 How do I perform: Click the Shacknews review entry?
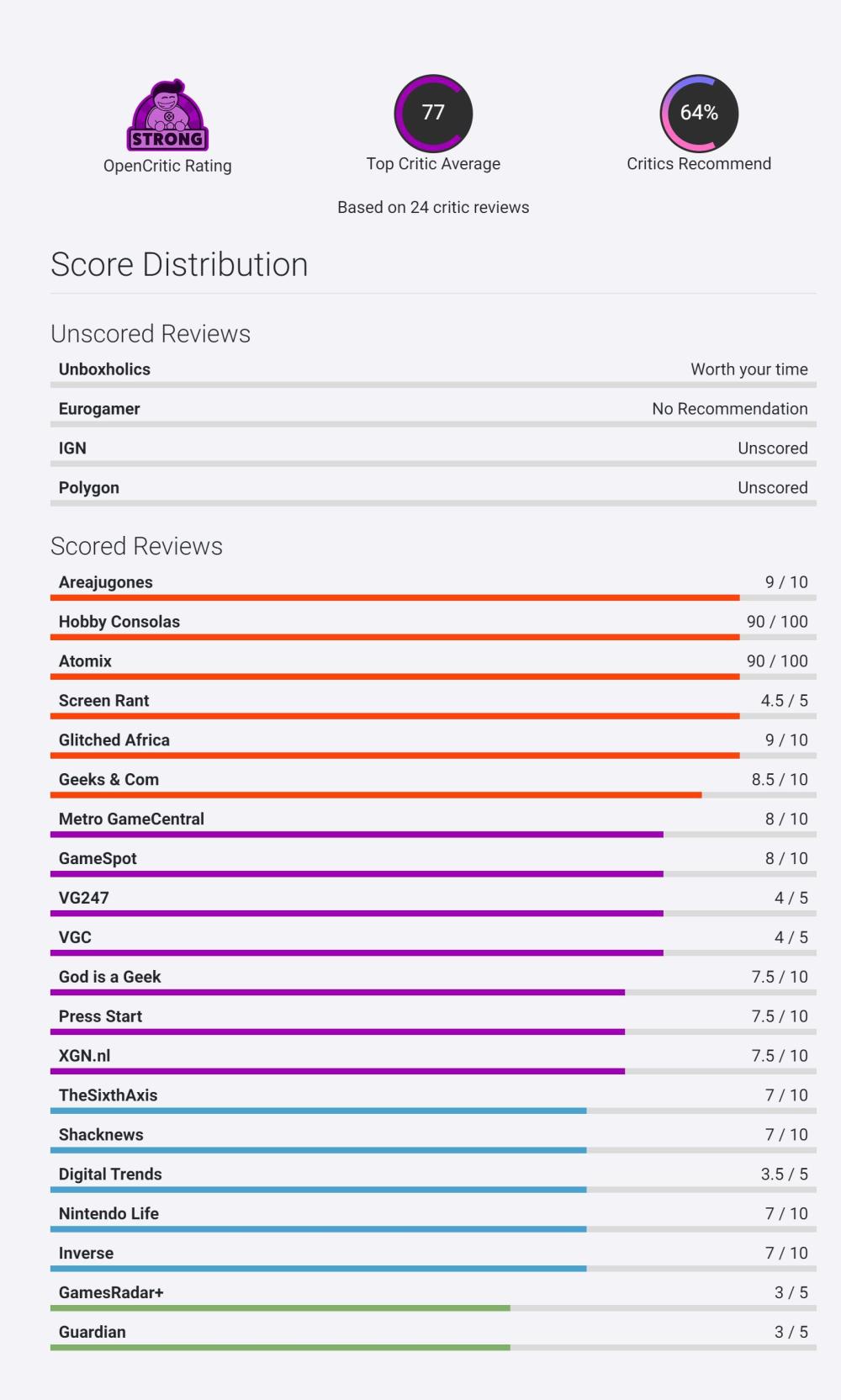(101, 1135)
